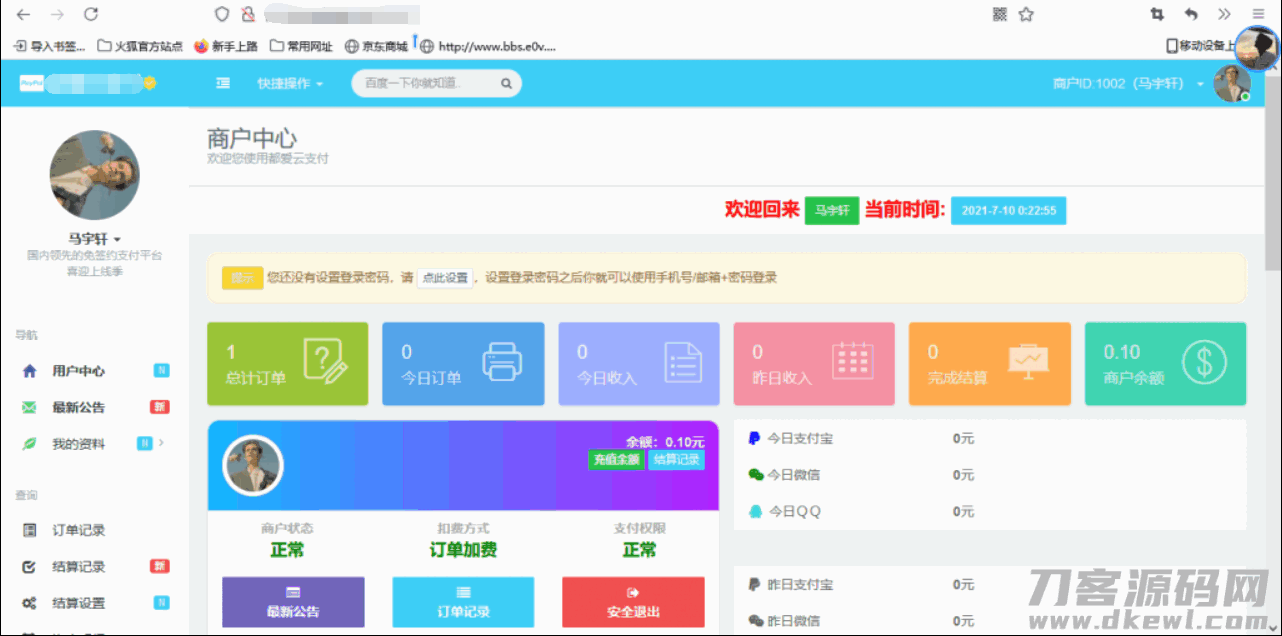Viewport: 1282px width, 636px height.
Task: Open 结算记录 in the sidebar
Action: coord(78,567)
